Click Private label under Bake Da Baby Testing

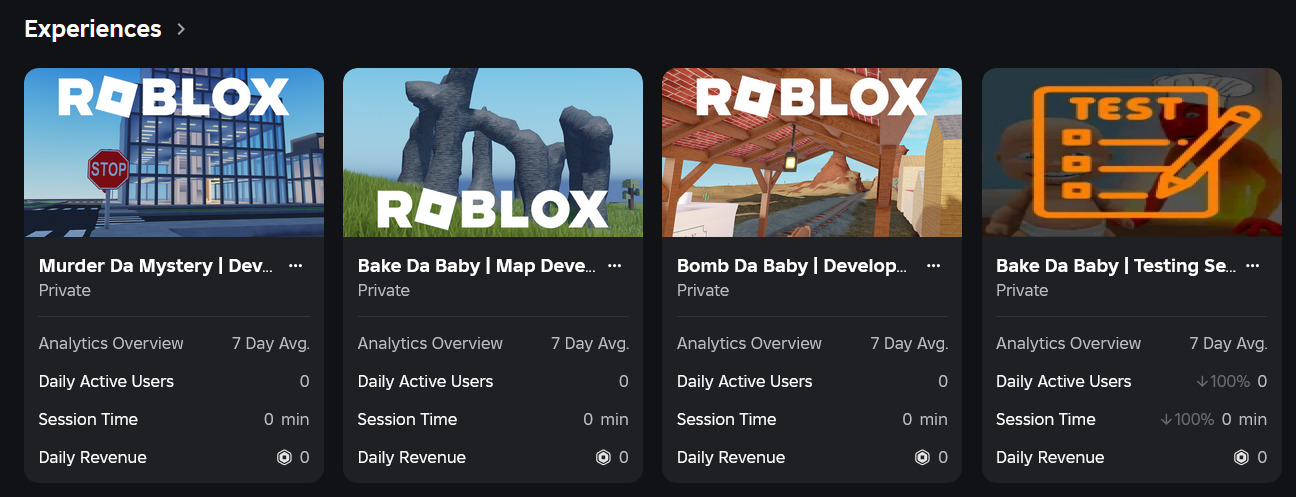[1022, 290]
